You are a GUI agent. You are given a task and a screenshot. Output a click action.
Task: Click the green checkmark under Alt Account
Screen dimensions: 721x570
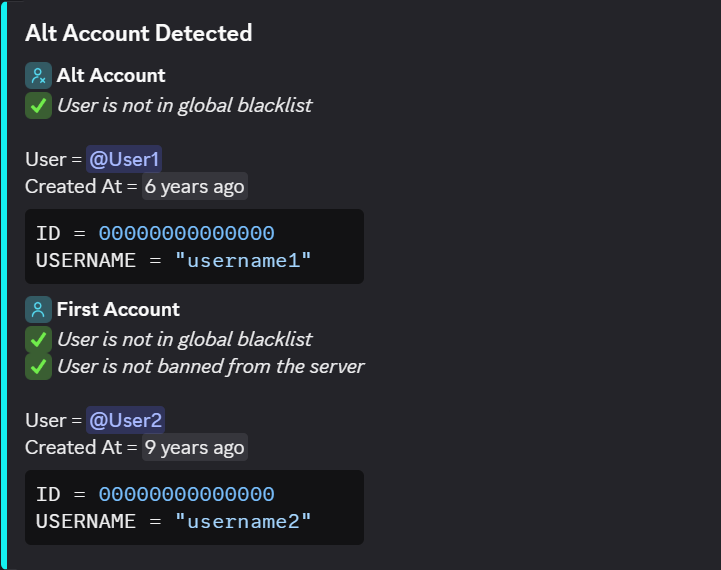pyautogui.click(x=38, y=105)
